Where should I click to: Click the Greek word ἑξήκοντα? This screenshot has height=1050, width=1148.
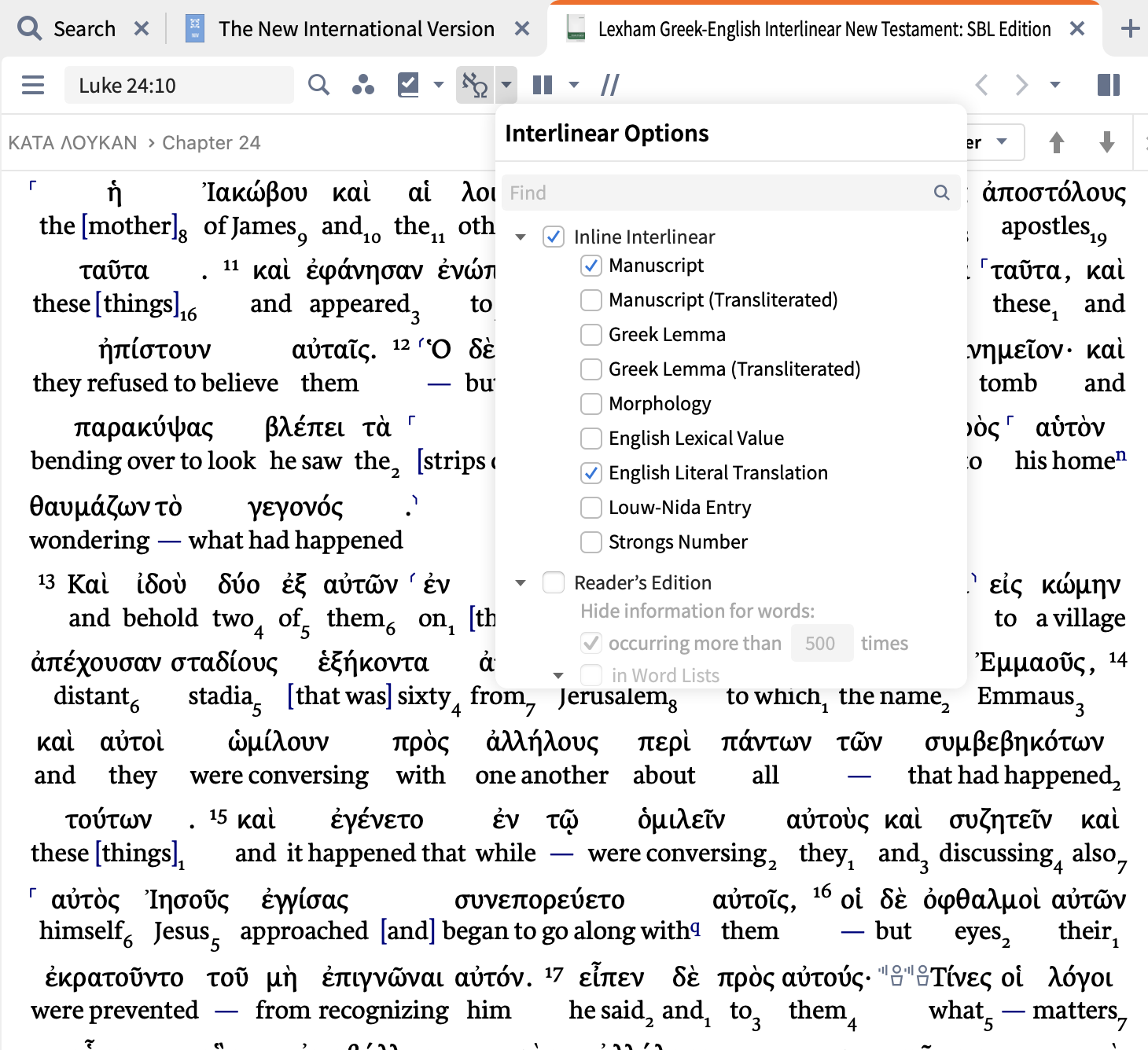click(x=373, y=663)
